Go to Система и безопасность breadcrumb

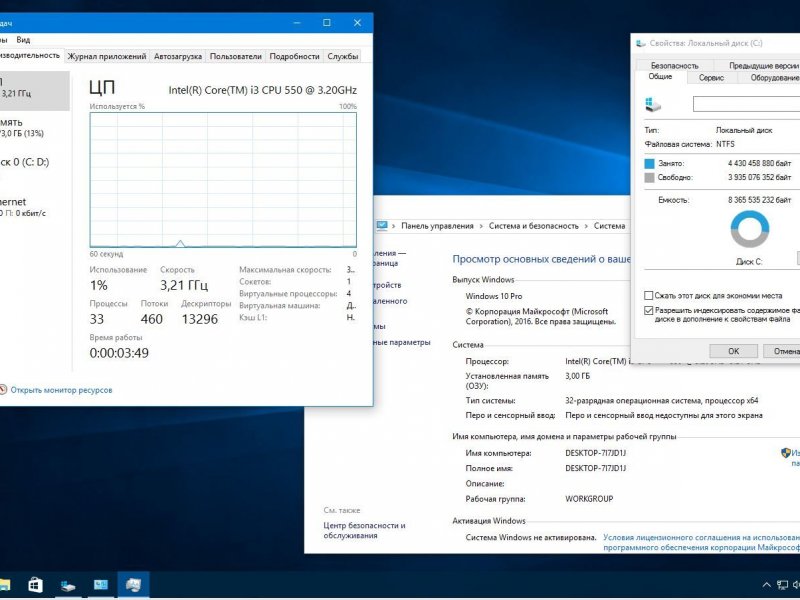point(534,226)
